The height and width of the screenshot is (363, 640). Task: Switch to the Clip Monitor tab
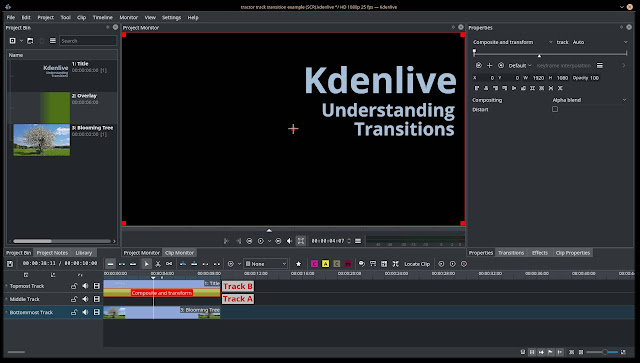[179, 253]
